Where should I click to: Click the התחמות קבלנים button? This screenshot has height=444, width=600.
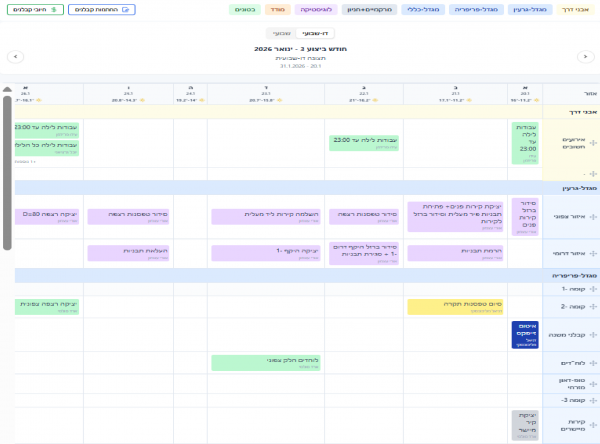coord(102,9)
